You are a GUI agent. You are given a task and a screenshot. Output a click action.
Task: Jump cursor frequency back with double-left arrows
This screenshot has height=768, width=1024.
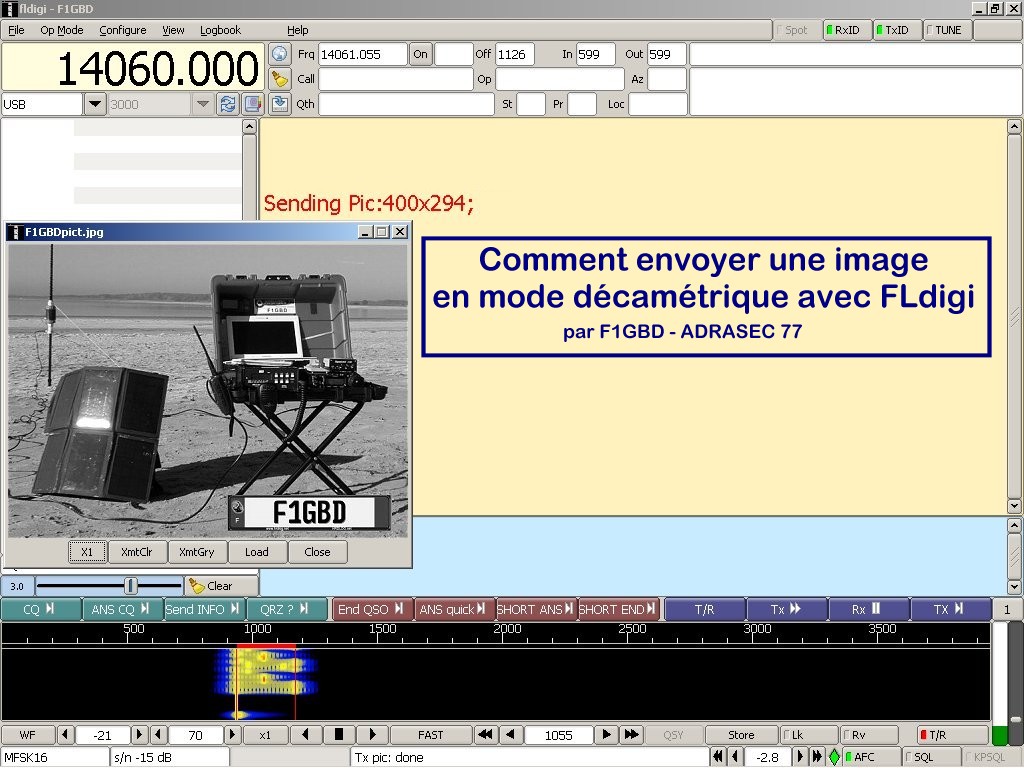(485, 735)
